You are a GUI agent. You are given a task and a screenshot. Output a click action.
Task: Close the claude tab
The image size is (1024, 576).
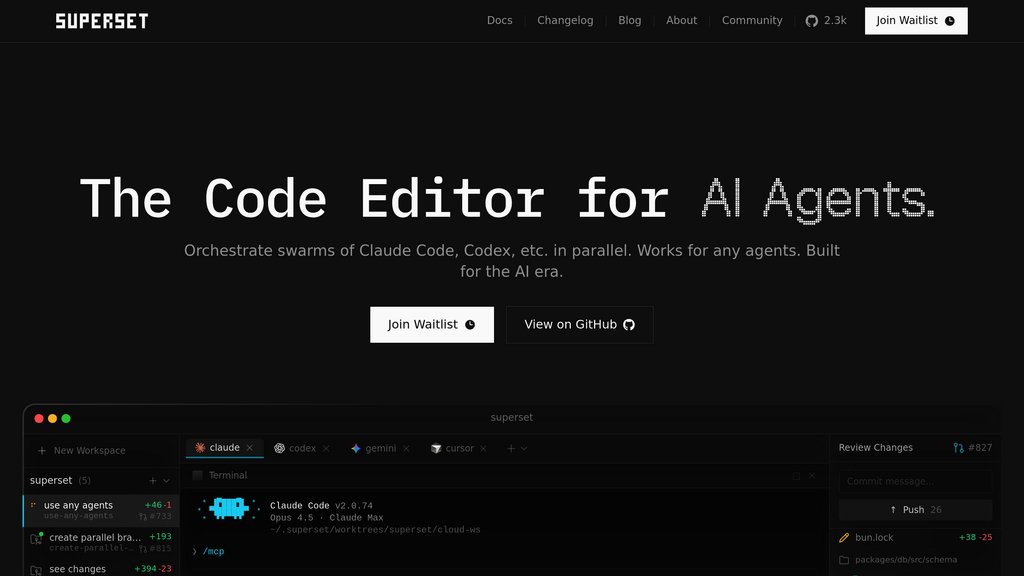coord(250,448)
